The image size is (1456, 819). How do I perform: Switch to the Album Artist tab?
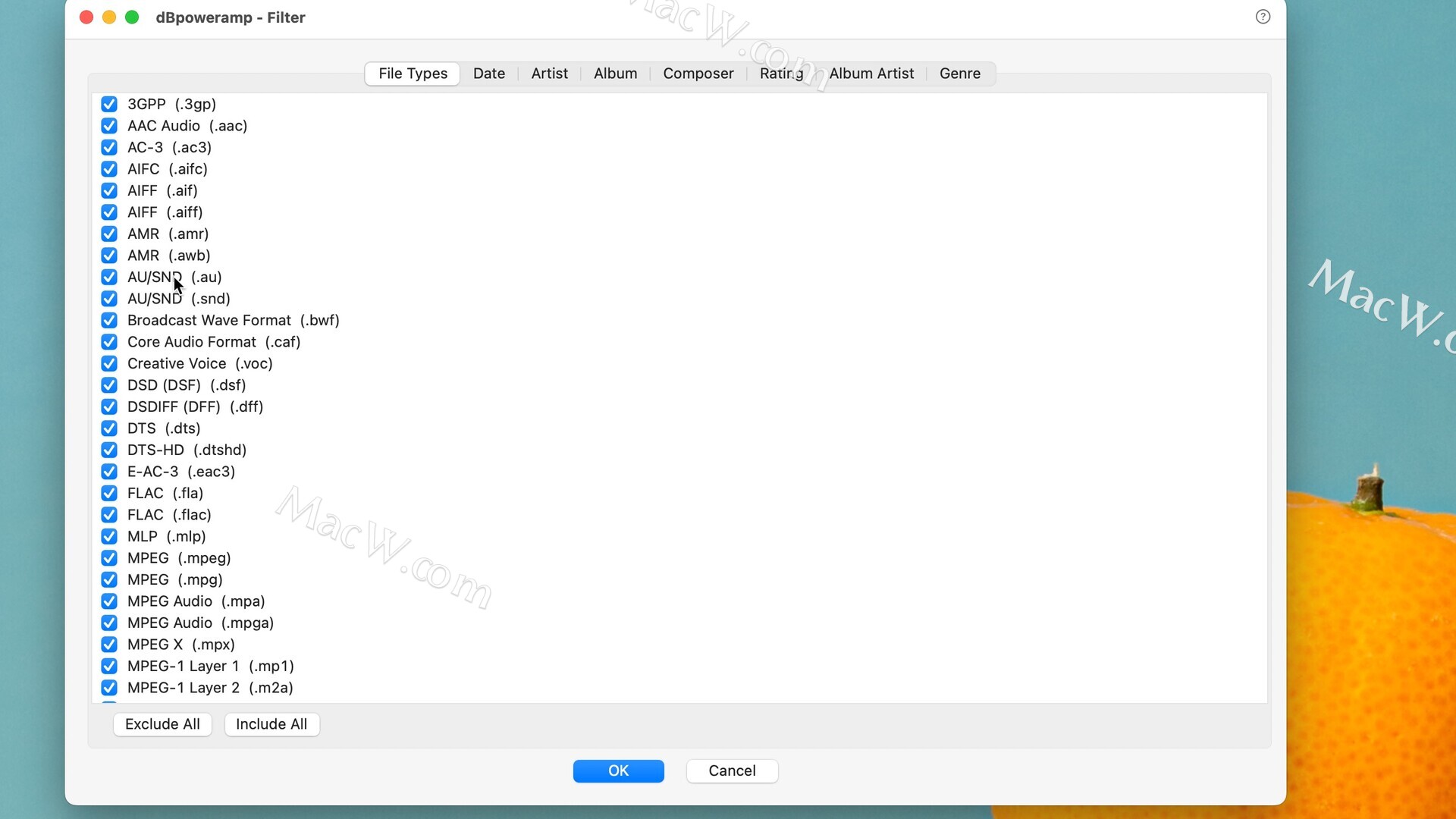[871, 74]
